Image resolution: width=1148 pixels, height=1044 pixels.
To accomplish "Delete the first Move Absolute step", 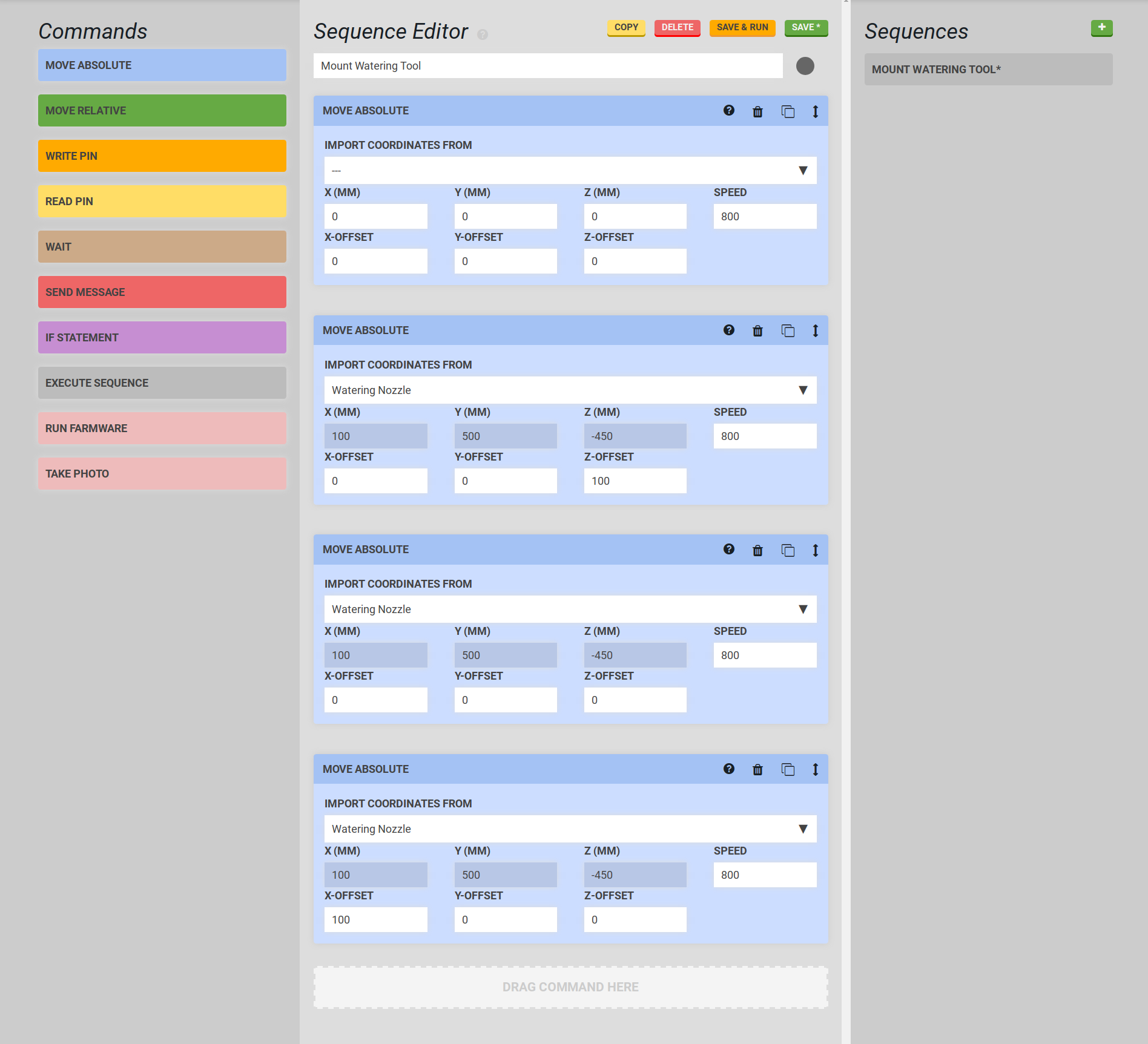I will (757, 111).
